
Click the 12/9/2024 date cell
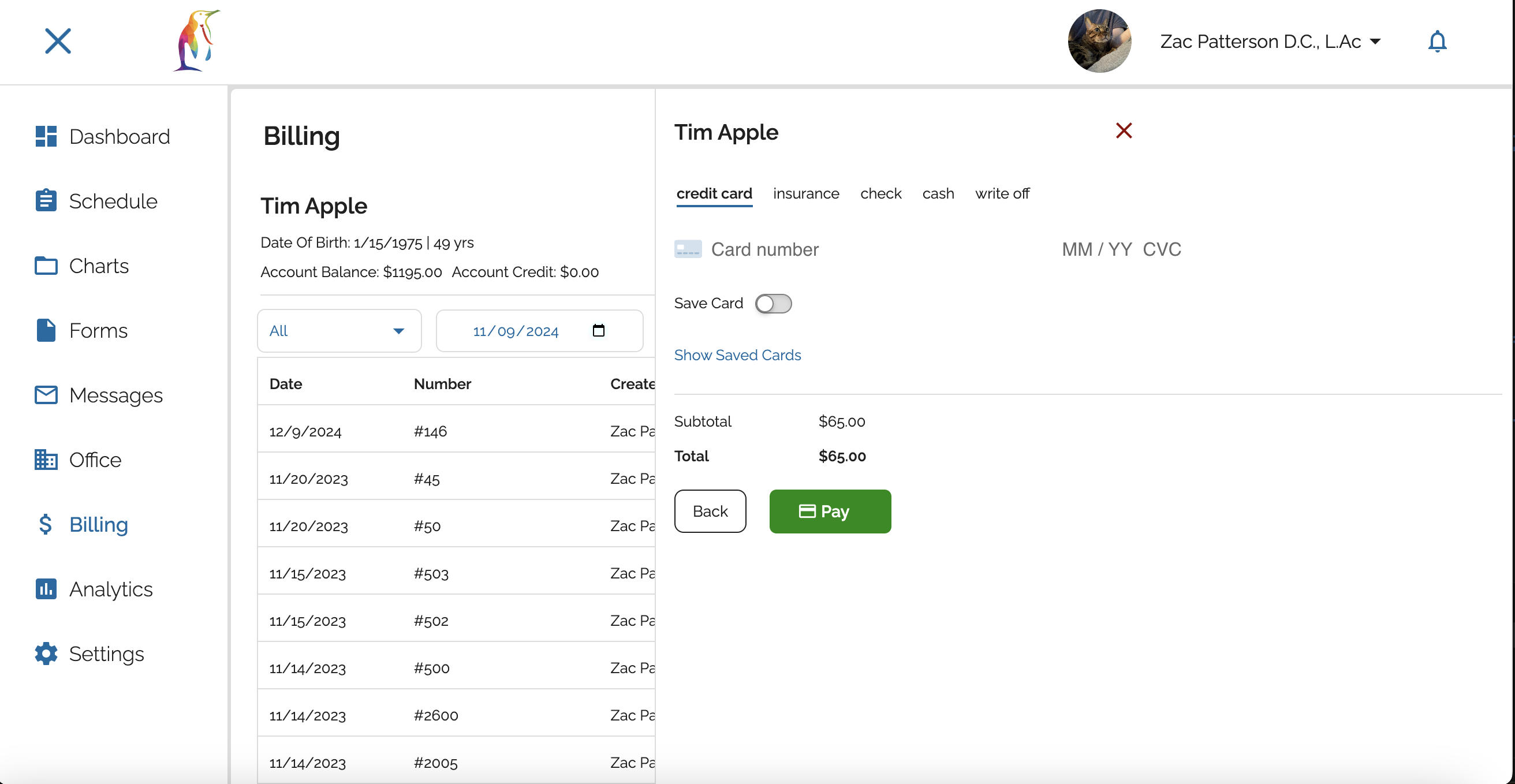(305, 432)
